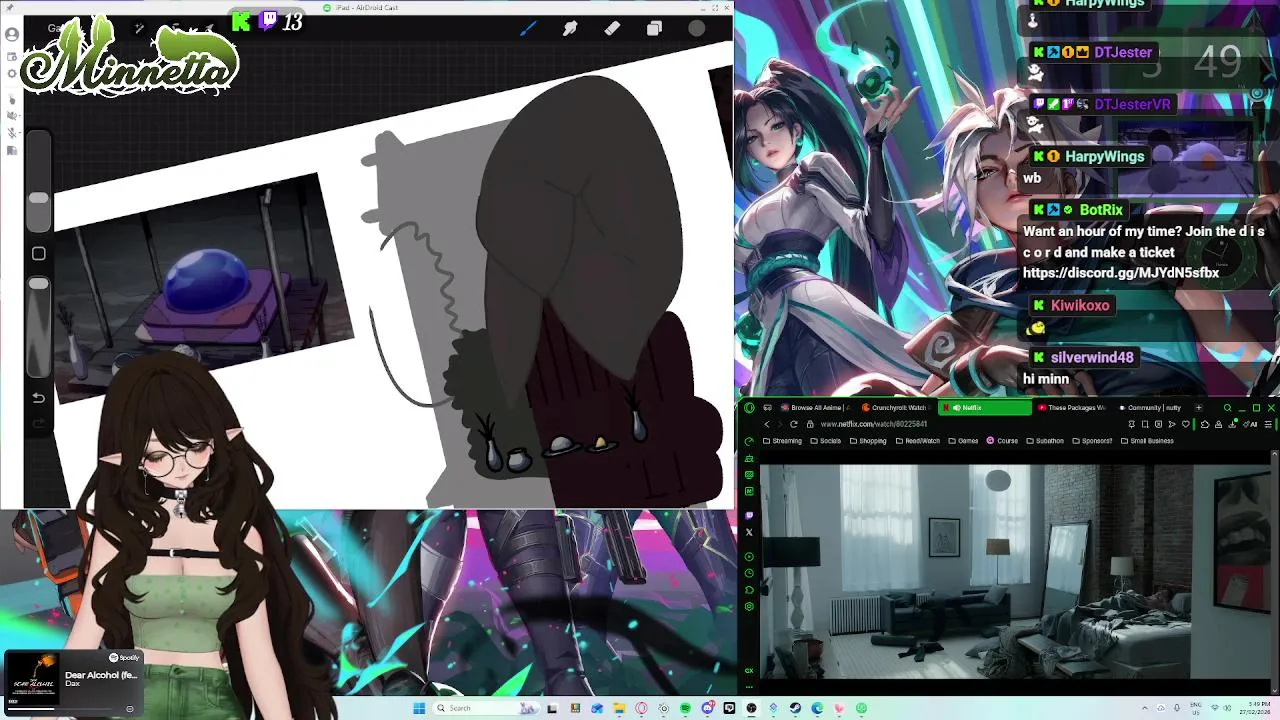This screenshot has width=1280, height=720.
Task: Tap the square modify button between sliders
Action: (38, 254)
